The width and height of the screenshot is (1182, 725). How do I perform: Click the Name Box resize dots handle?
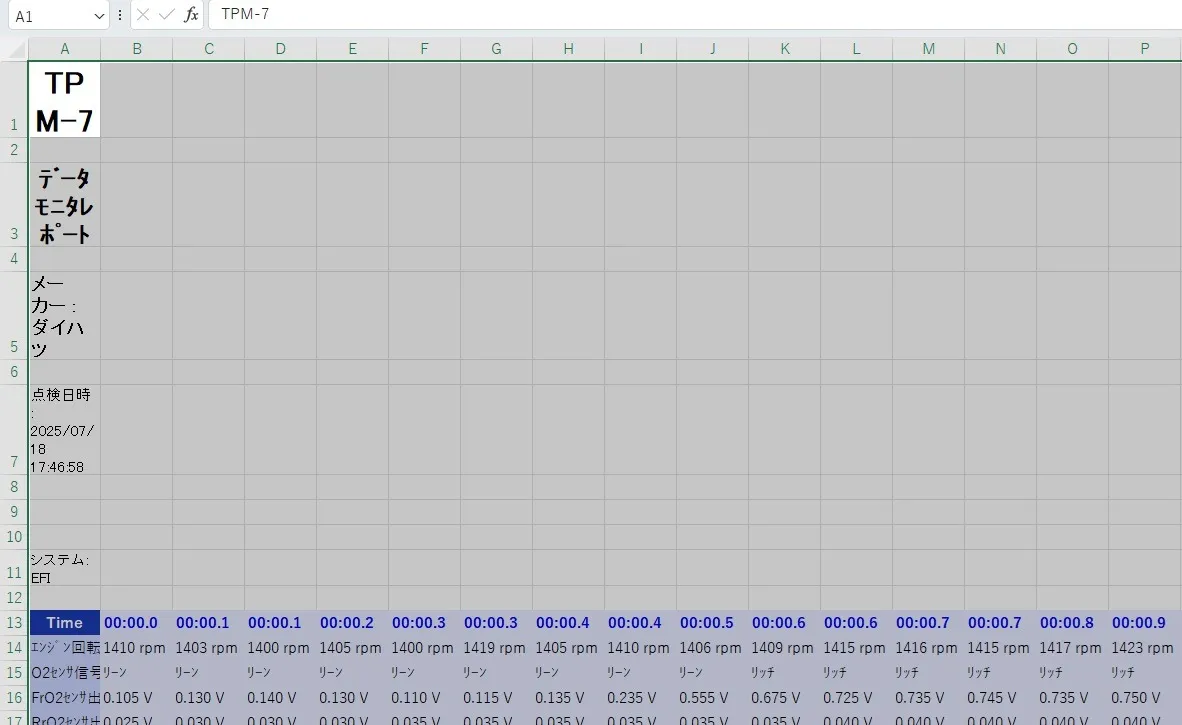(x=120, y=15)
